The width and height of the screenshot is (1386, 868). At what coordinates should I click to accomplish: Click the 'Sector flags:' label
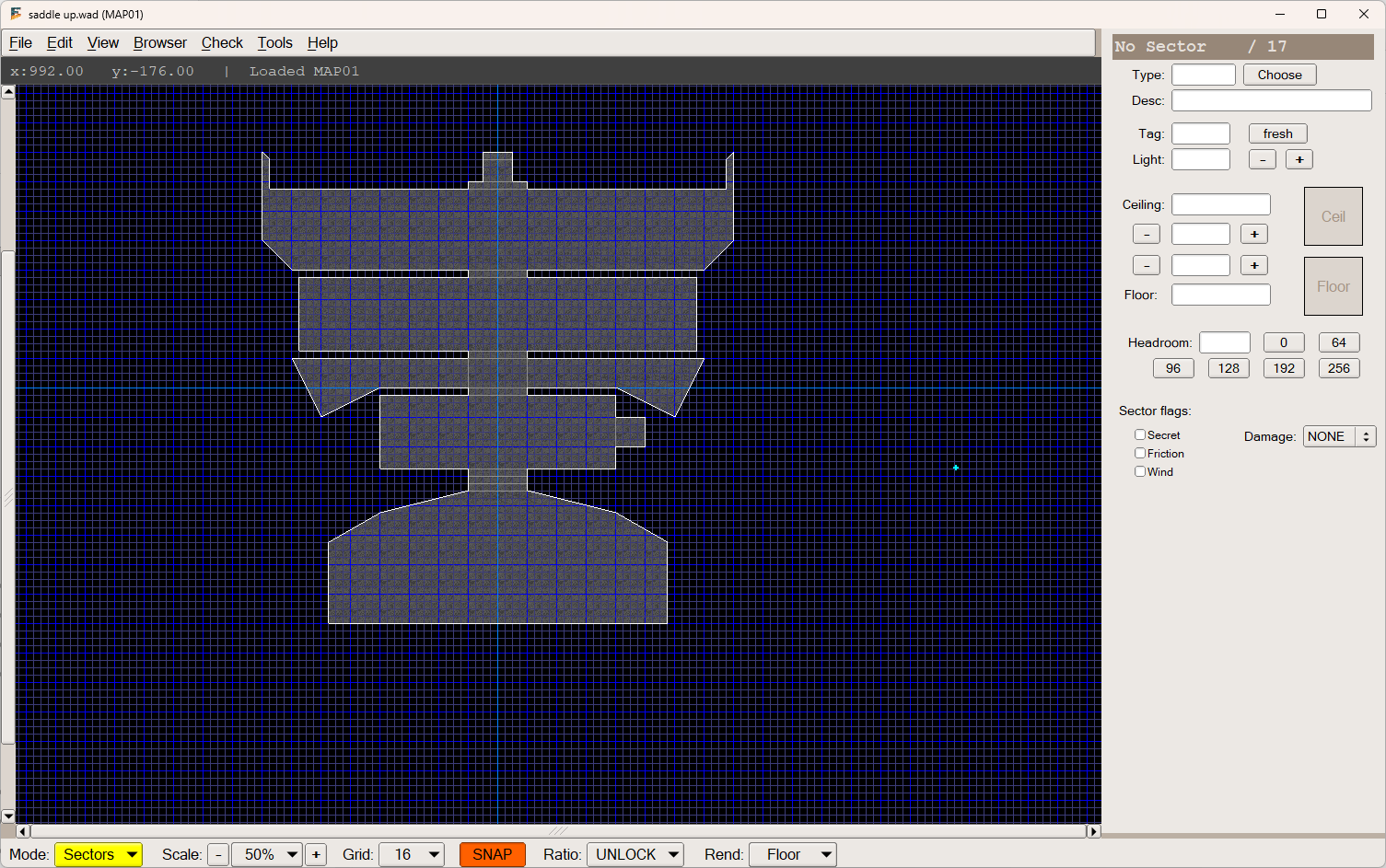click(1155, 411)
